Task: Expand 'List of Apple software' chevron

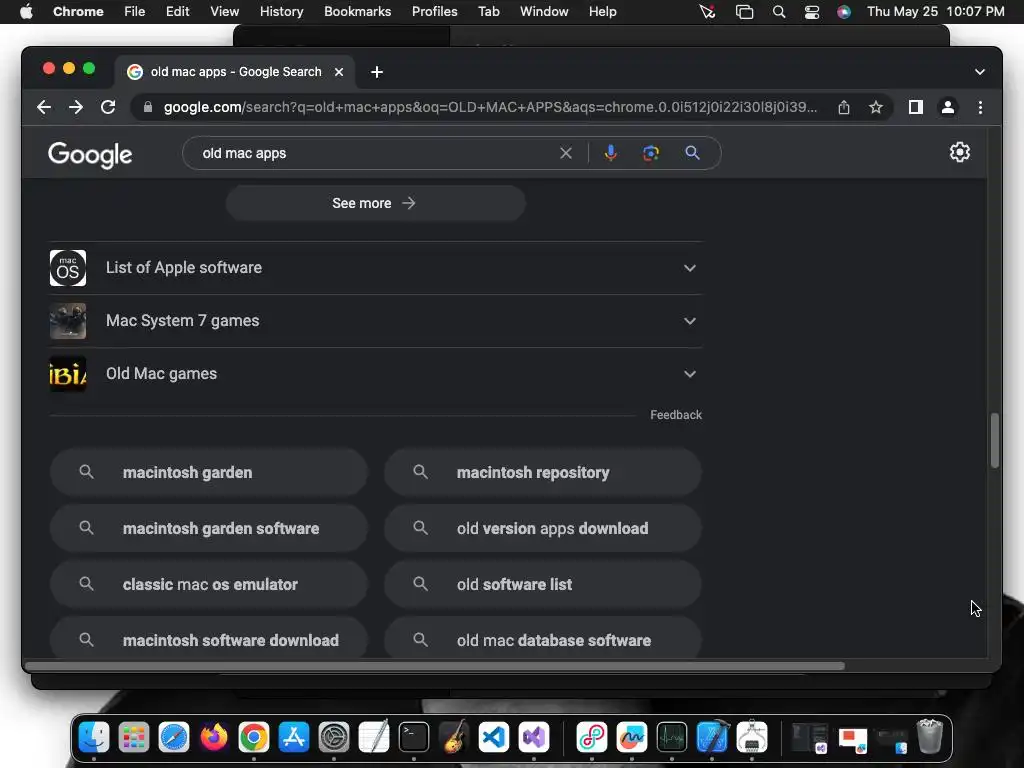Action: click(x=690, y=268)
